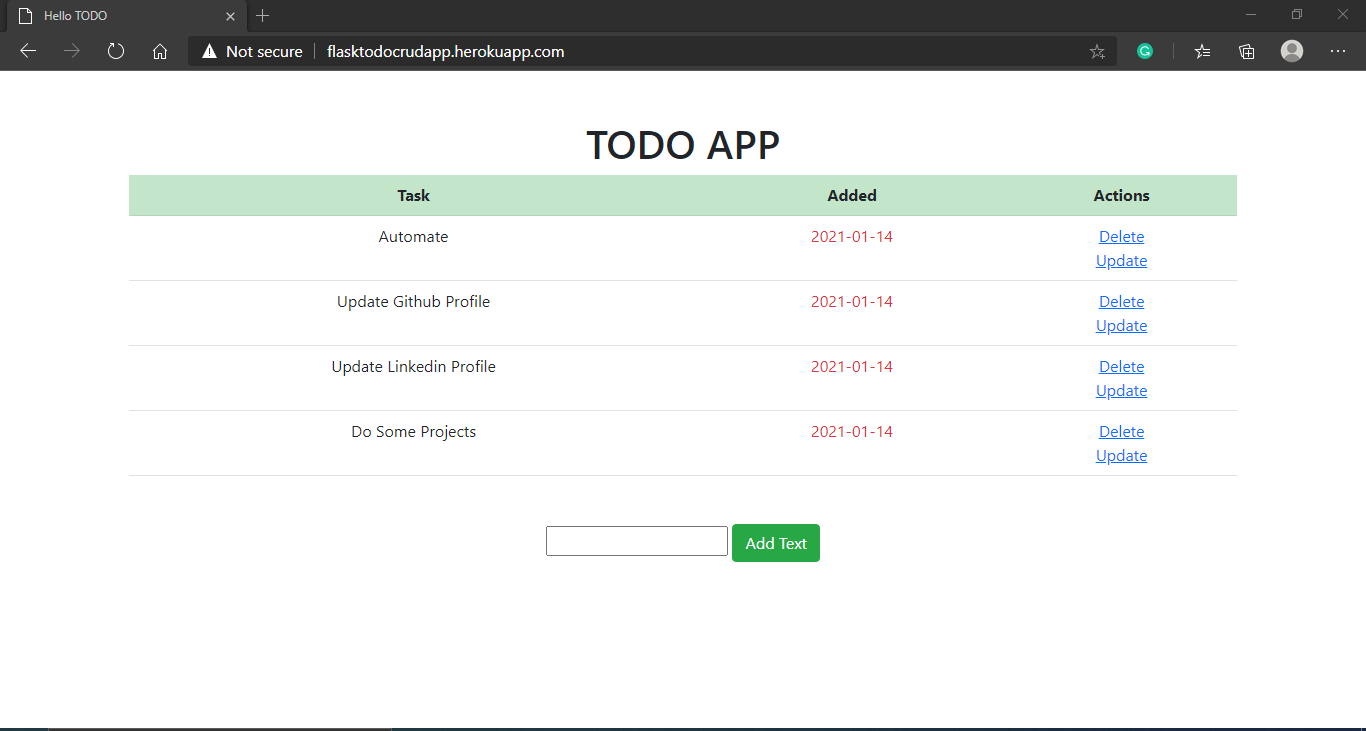This screenshot has height=731, width=1366.
Task: Delete the Update Github Profile task
Action: click(x=1121, y=301)
